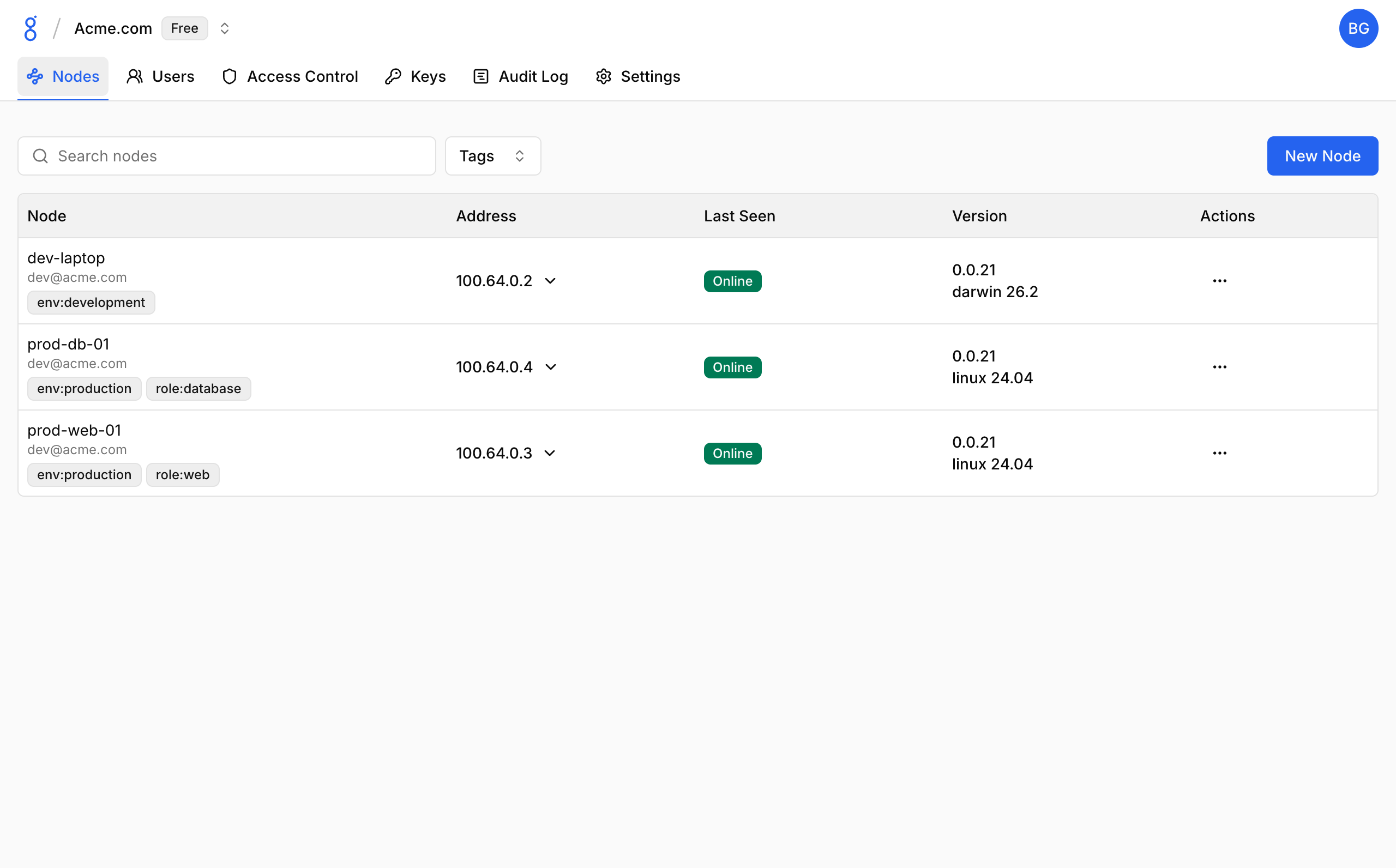This screenshot has height=868, width=1396.
Task: Expand address list for 100.64.0.4
Action: tap(550, 367)
